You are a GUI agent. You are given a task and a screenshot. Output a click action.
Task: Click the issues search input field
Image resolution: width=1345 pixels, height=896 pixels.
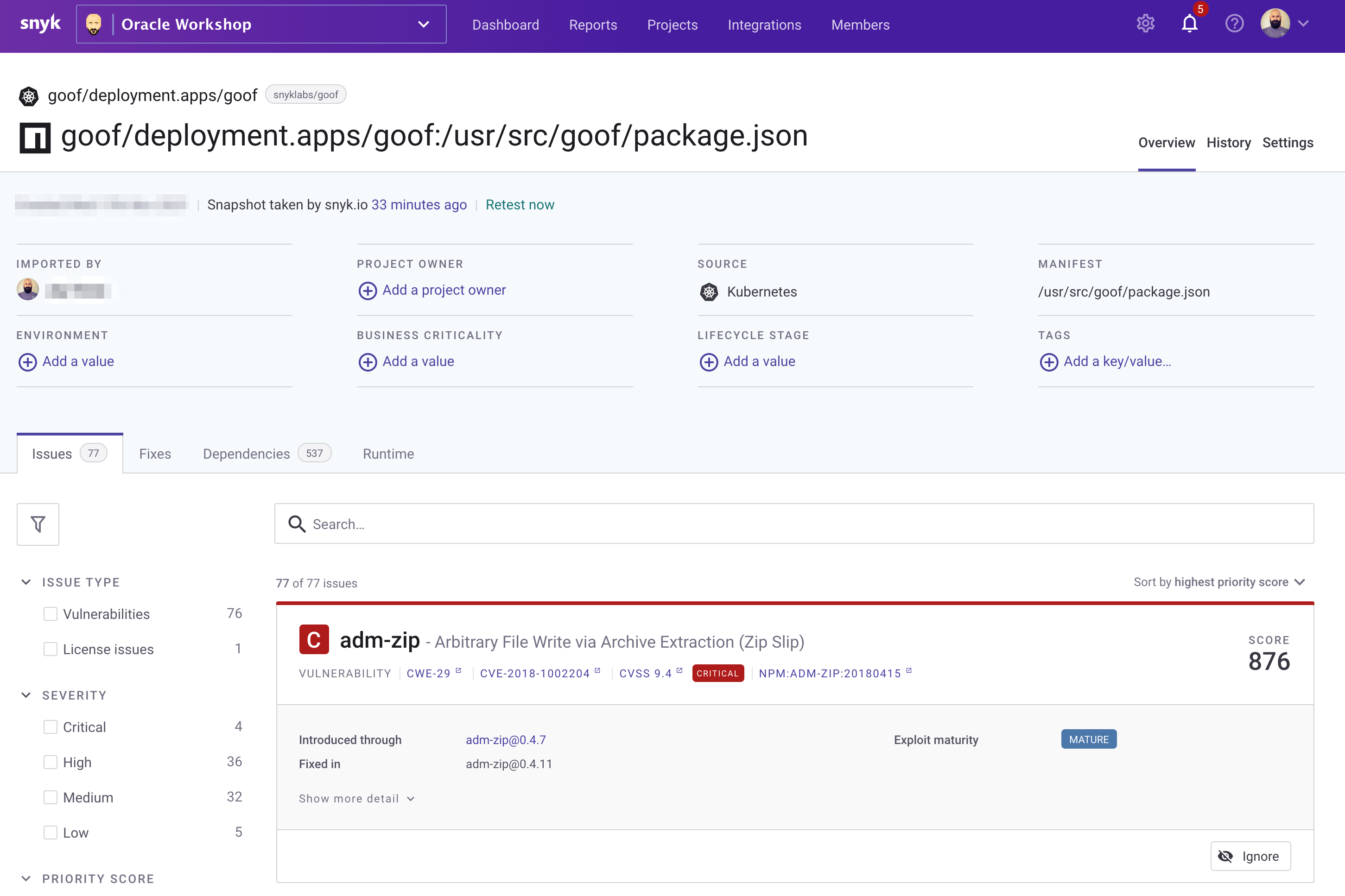coord(794,524)
